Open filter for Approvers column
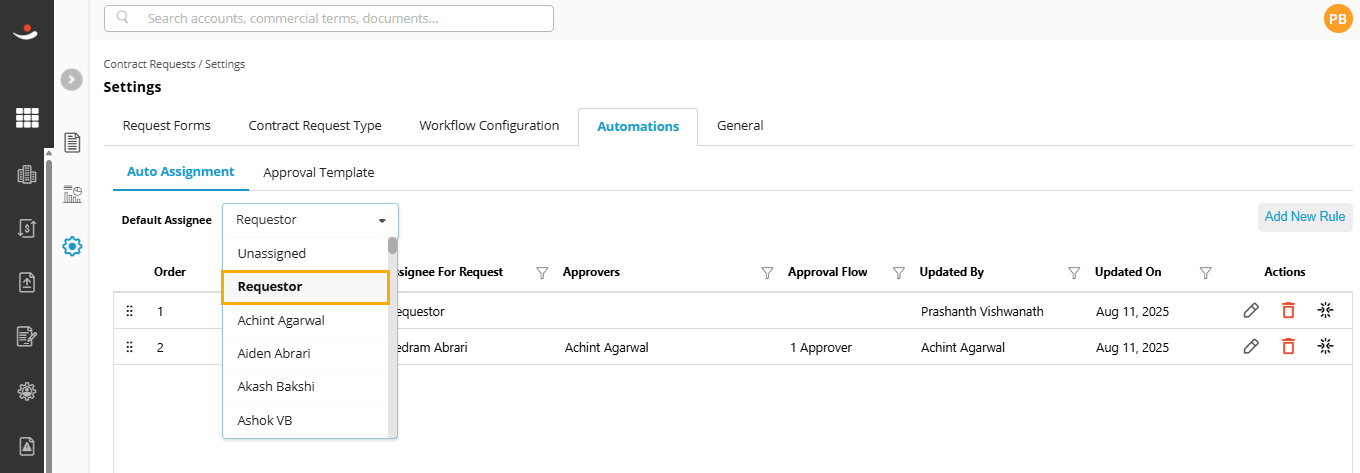Image resolution: width=1360 pixels, height=473 pixels. [768, 272]
